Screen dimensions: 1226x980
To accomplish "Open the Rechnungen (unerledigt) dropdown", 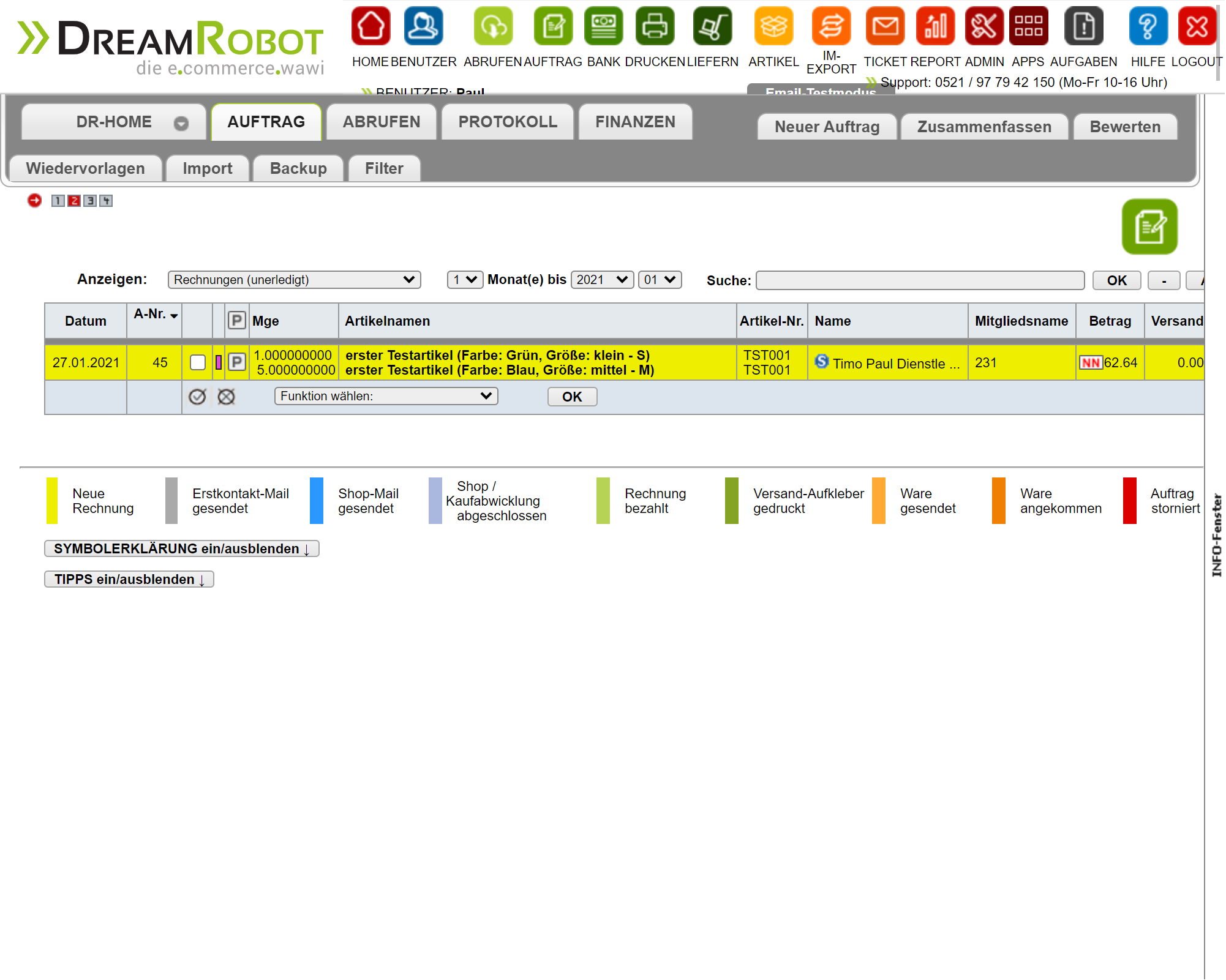I will pyautogui.click(x=294, y=280).
